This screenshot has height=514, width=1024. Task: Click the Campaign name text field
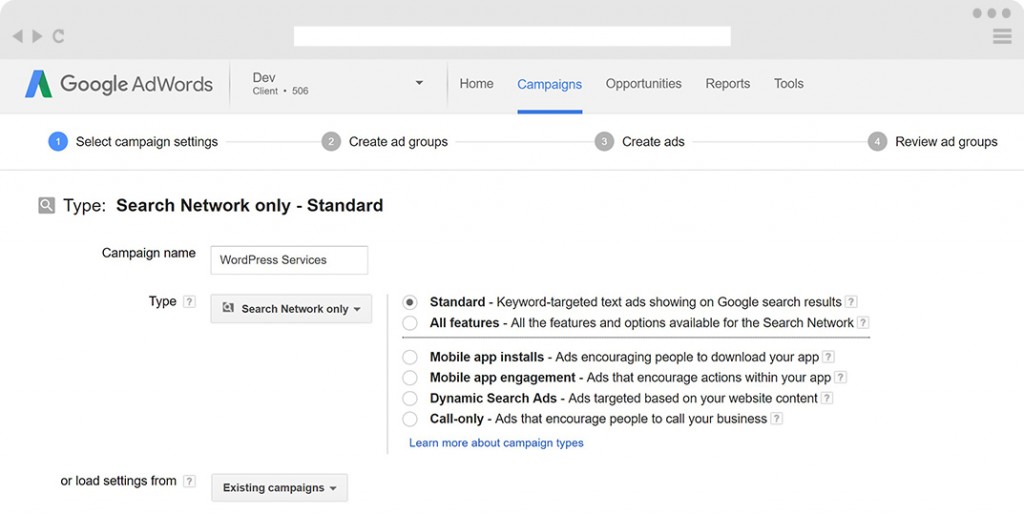click(289, 260)
